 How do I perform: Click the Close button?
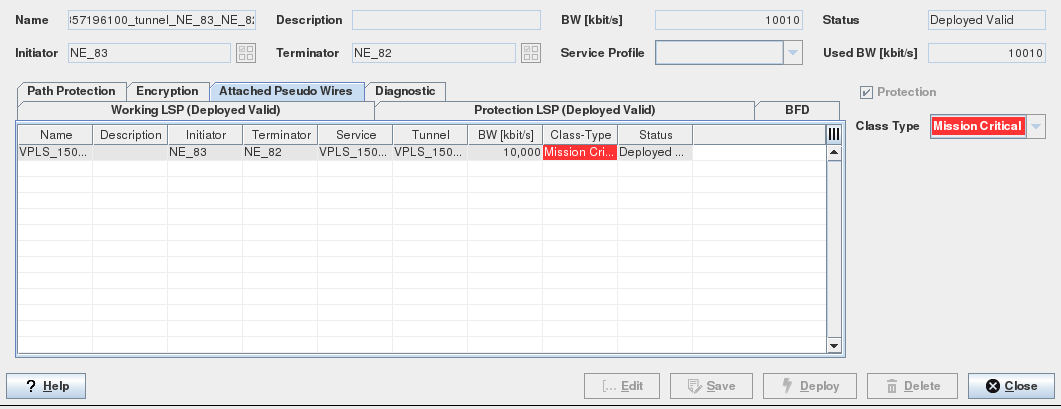(1010, 386)
